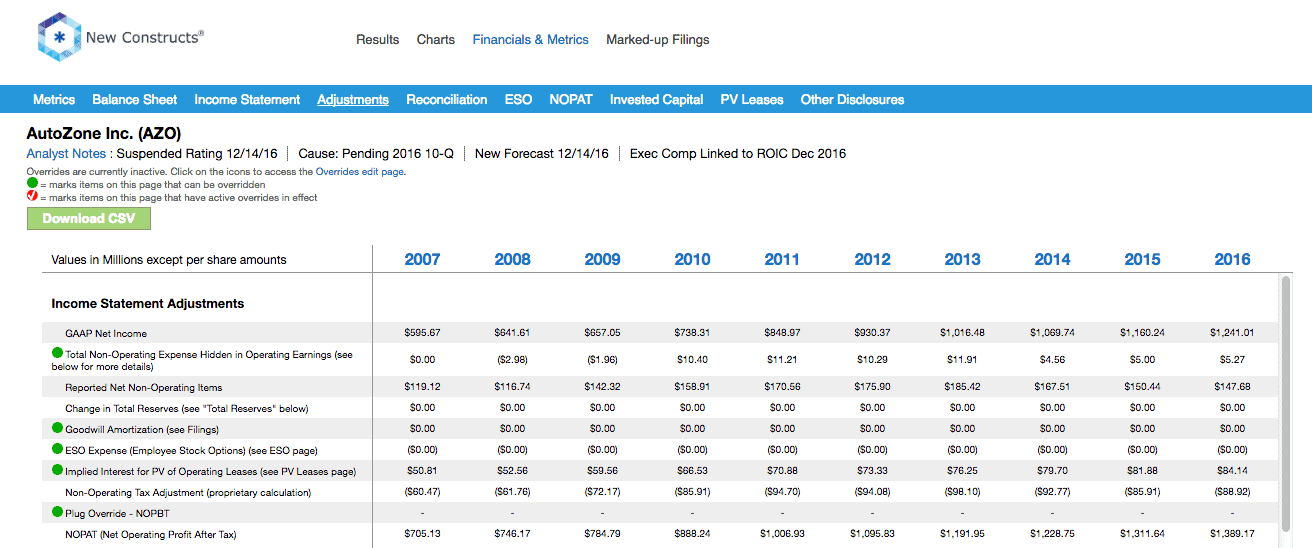The width and height of the screenshot is (1312, 548).
Task: Click the Download CSV button
Action: coord(89,218)
